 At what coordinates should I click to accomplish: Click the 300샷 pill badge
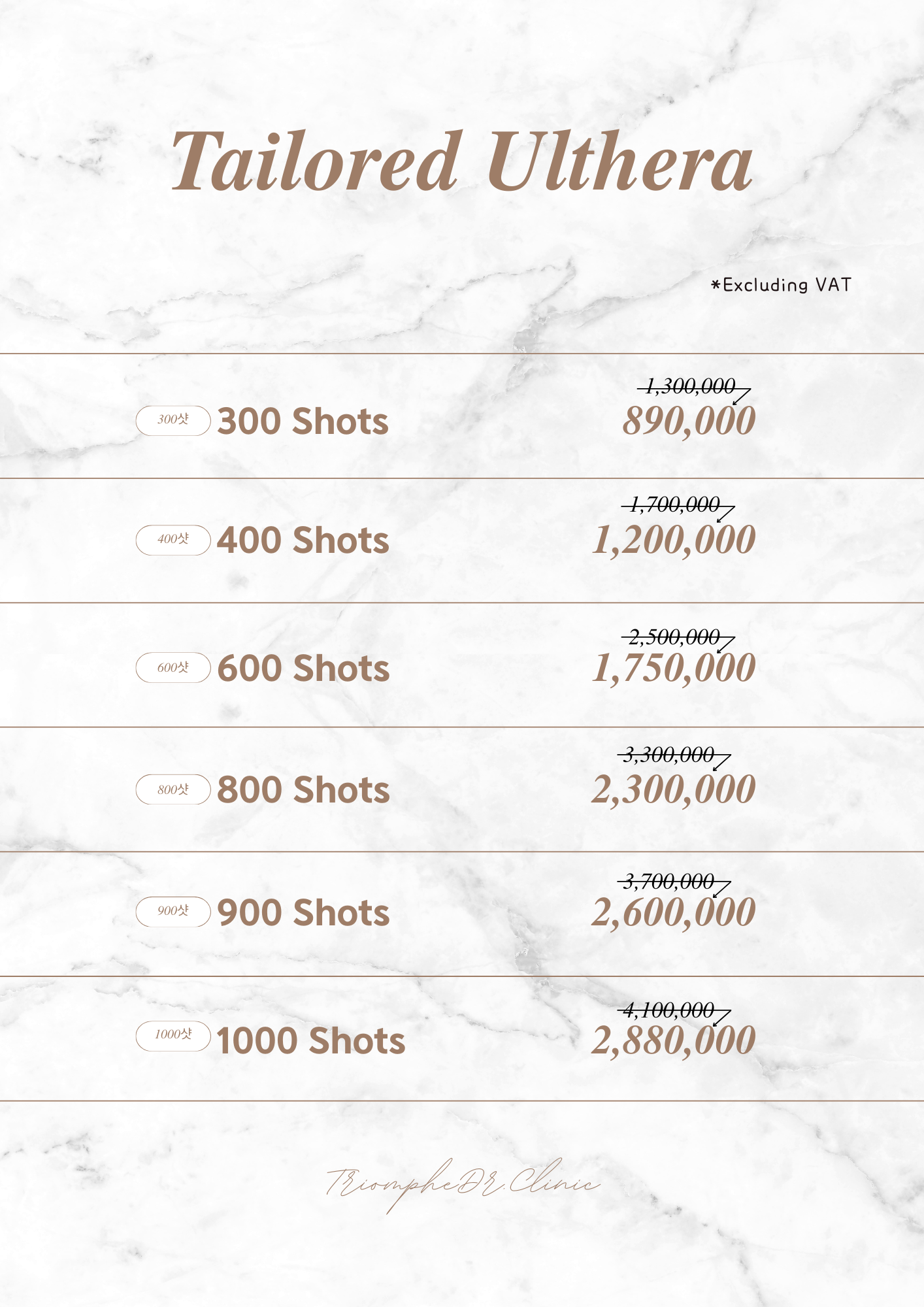[173, 420]
